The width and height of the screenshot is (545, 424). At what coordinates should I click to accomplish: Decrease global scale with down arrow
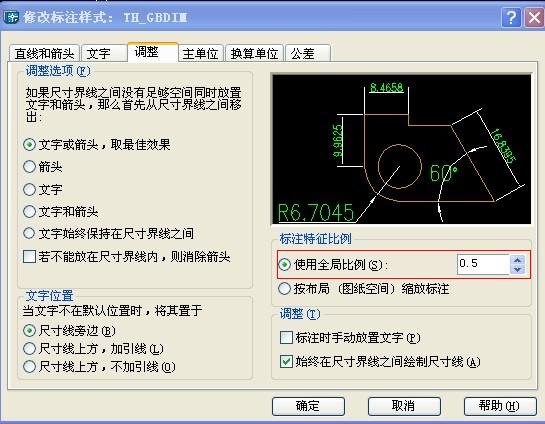[518, 269]
